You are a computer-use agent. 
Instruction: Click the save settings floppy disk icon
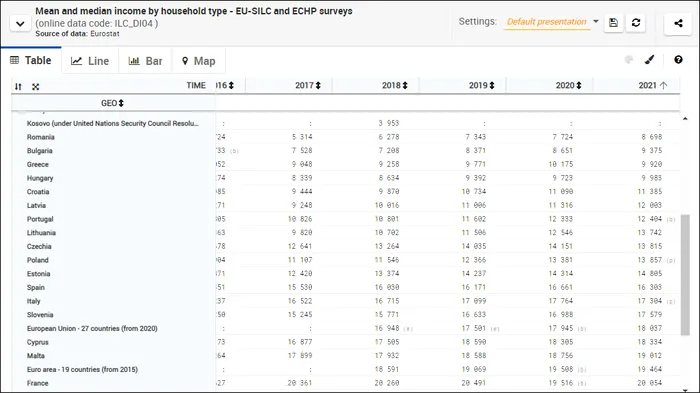[x=613, y=23]
